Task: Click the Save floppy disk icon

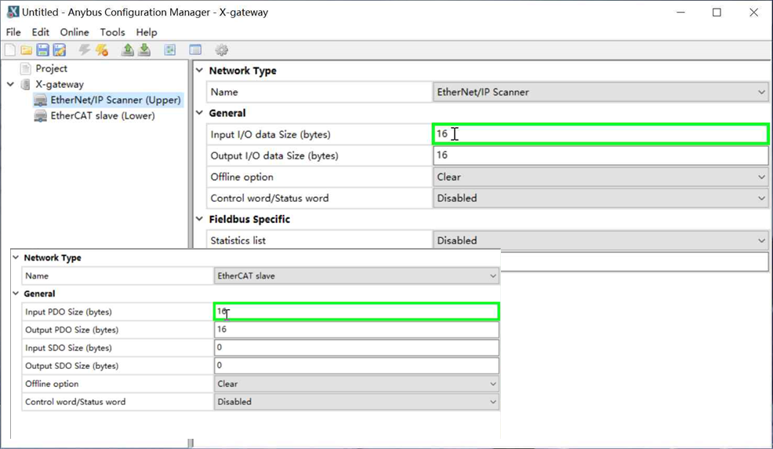Action: click(x=43, y=50)
